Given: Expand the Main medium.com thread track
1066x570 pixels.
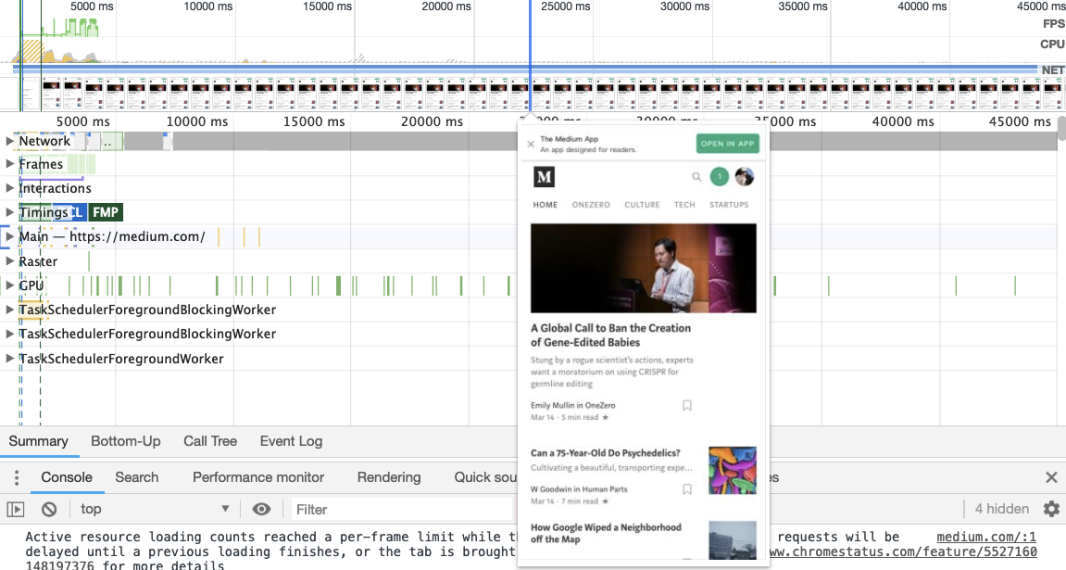Looking at the screenshot, I should pos(10,237).
